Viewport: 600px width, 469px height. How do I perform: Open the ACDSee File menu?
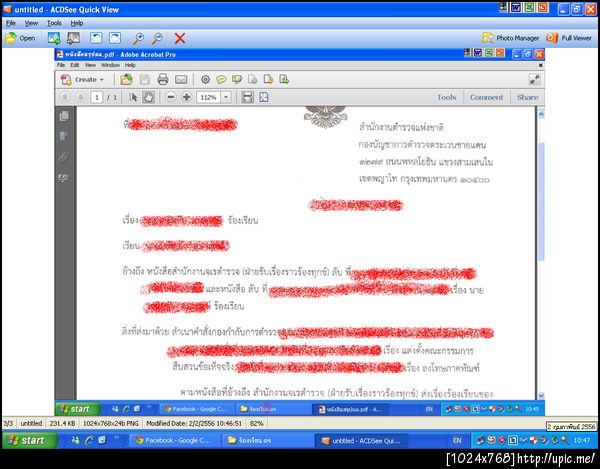pyautogui.click(x=11, y=23)
